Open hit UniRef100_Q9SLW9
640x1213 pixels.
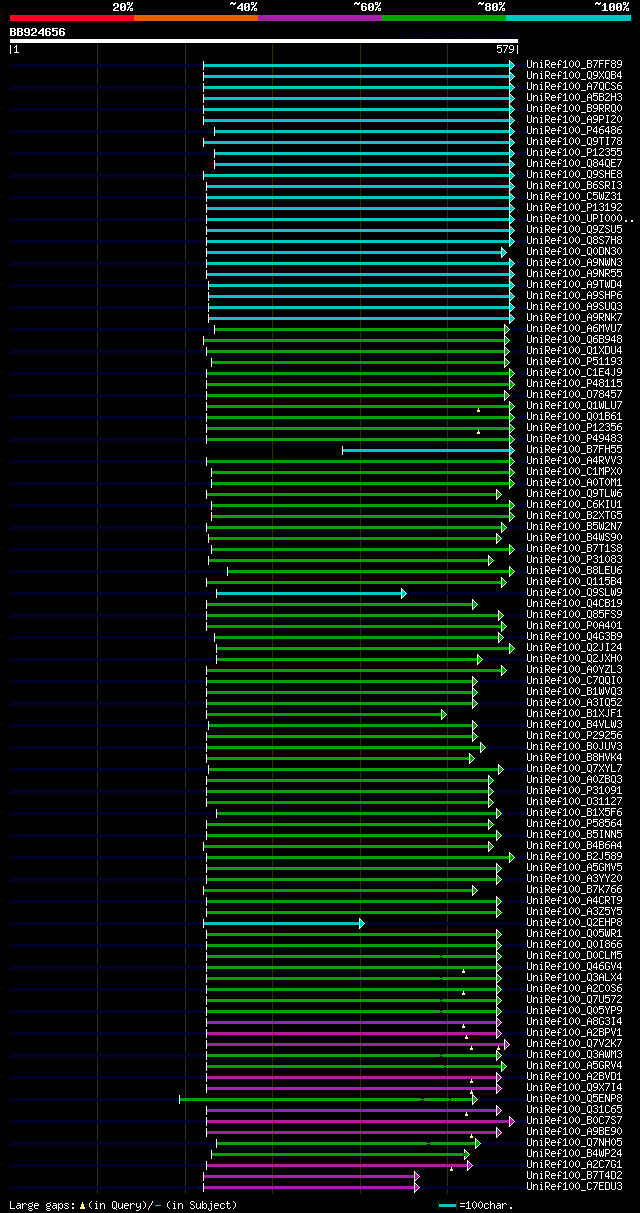(x=574, y=593)
